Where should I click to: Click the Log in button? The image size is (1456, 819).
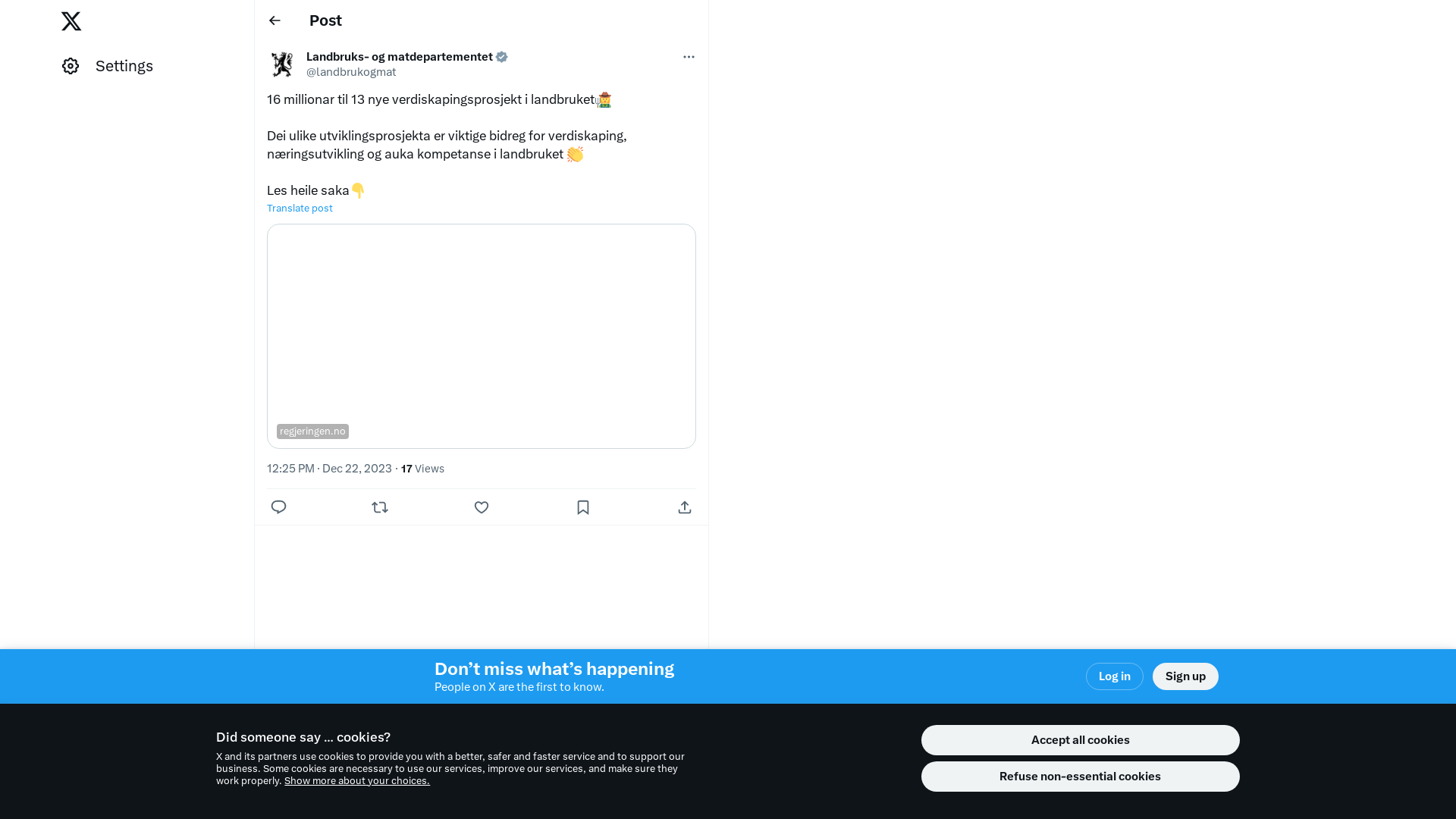[1115, 676]
